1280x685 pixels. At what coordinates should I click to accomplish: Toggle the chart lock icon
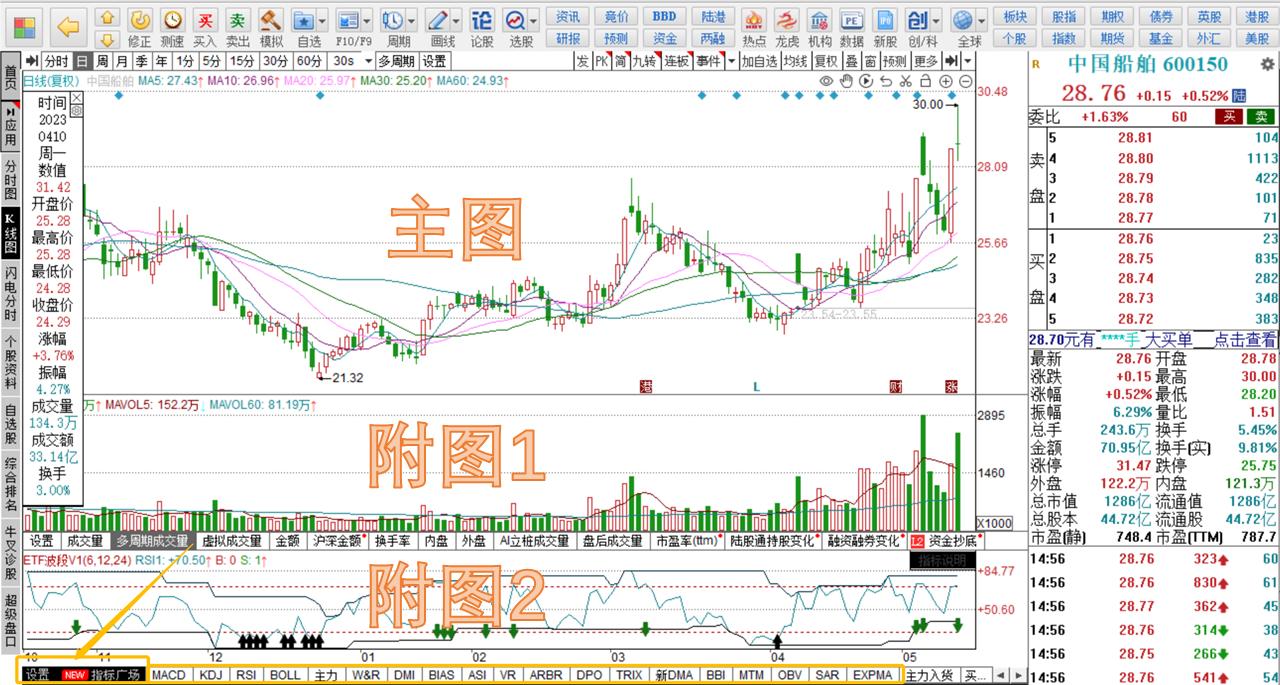pos(925,80)
